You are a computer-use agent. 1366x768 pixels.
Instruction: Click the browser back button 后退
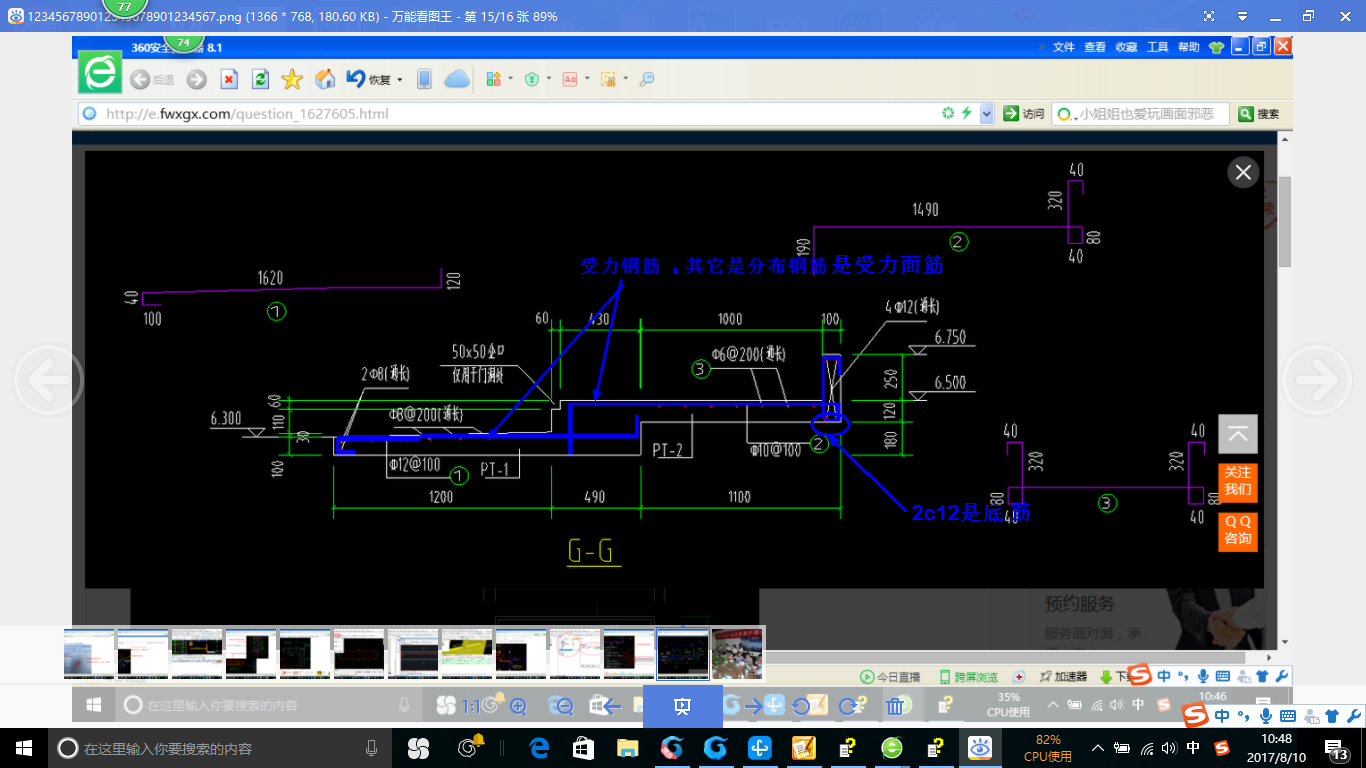[x=152, y=79]
